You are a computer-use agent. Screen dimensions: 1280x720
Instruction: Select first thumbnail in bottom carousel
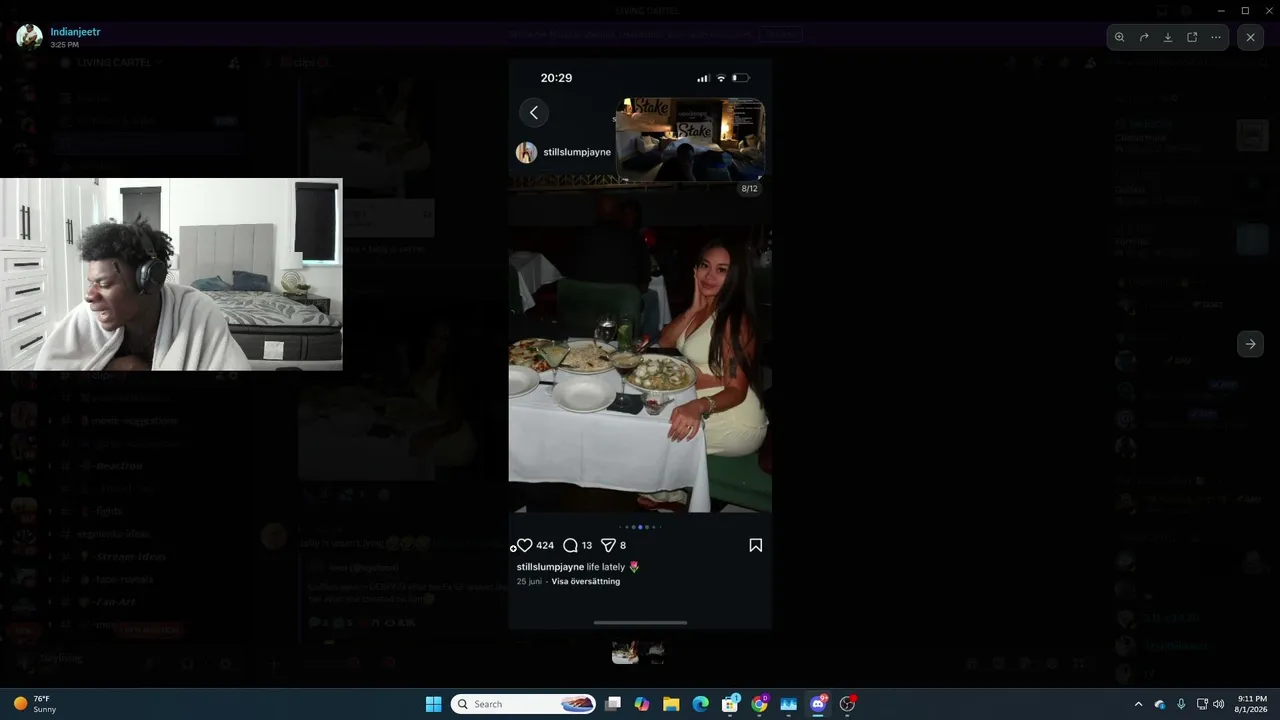pyautogui.click(x=626, y=653)
